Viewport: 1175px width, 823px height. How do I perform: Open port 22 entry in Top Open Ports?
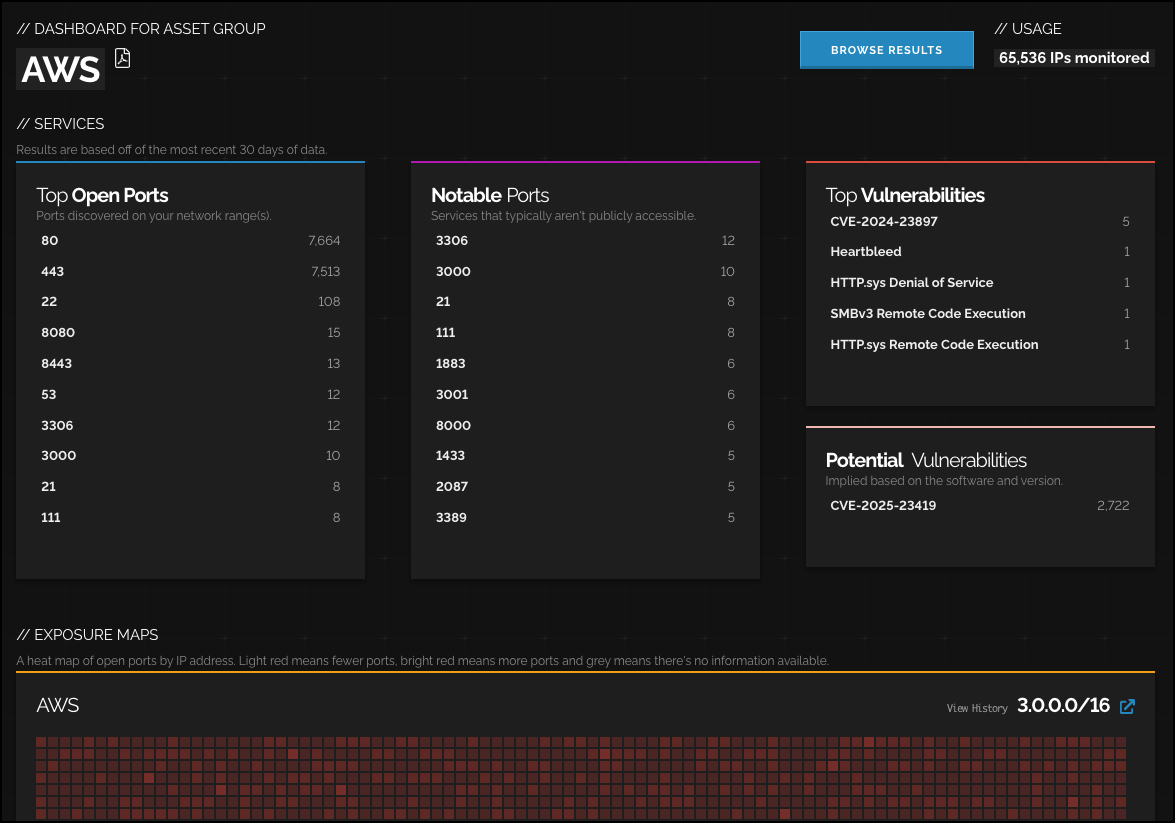click(x=49, y=302)
